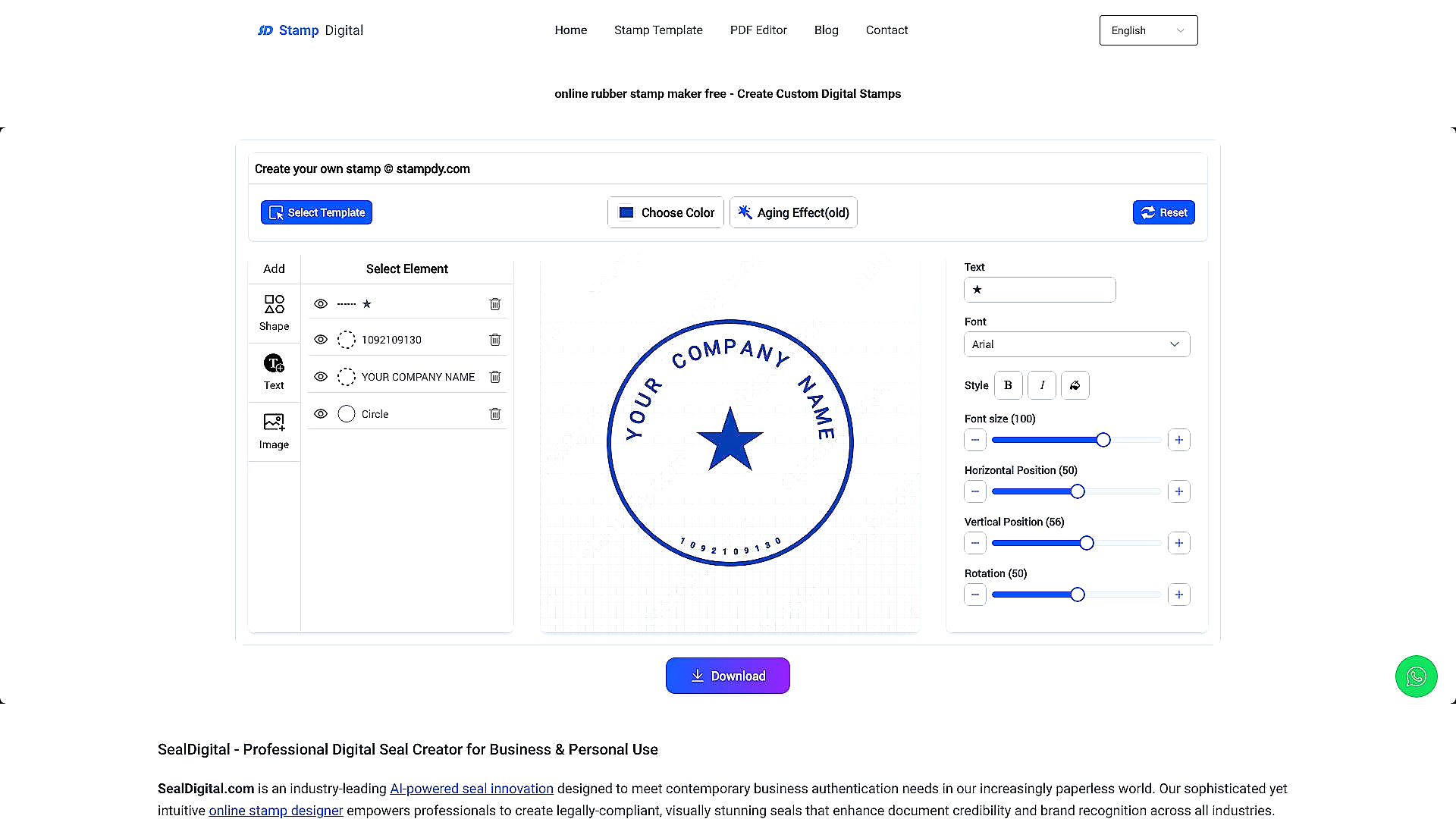Open the Choose Color picker
1456x819 pixels.
(x=666, y=212)
